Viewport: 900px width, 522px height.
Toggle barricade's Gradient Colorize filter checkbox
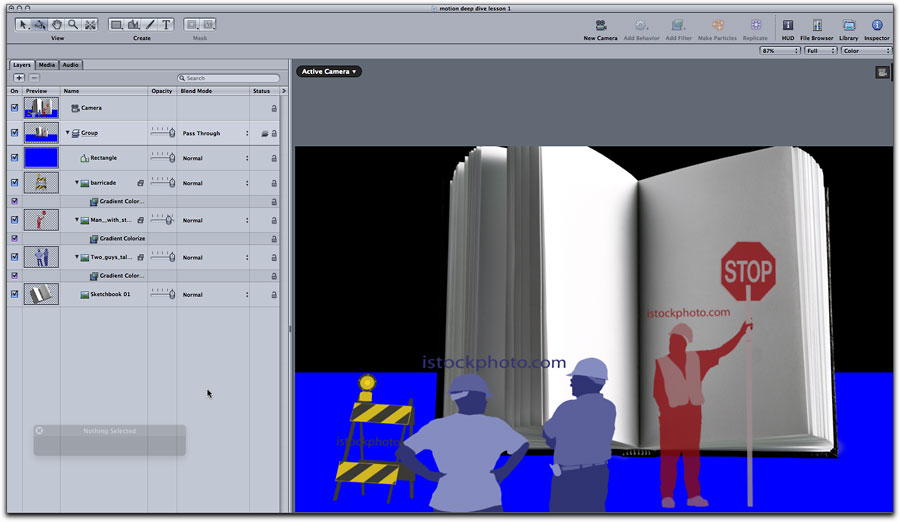point(14,201)
